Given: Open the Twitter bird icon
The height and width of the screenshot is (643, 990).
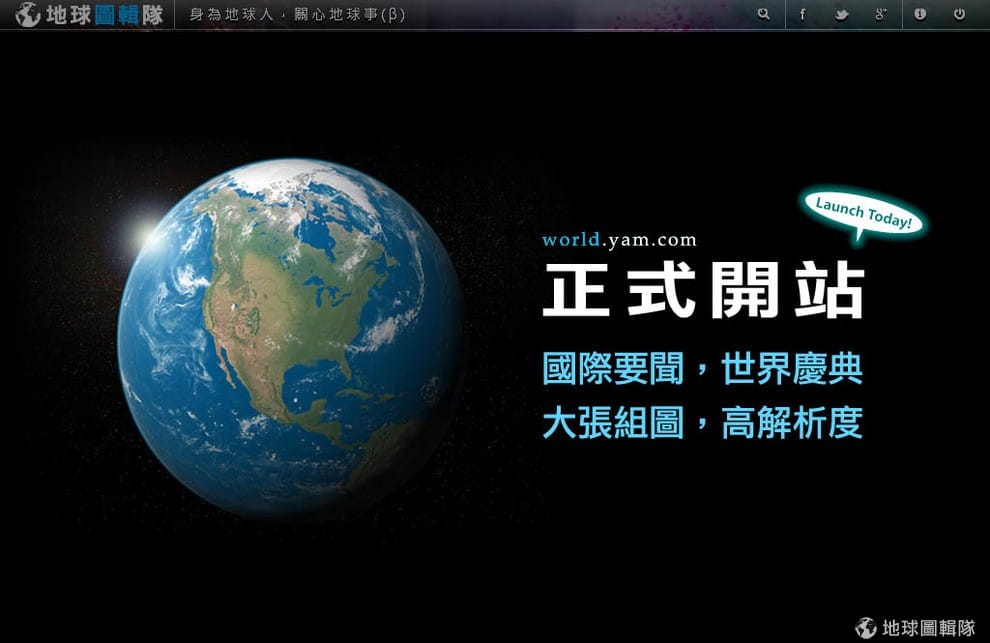Looking at the screenshot, I should [x=841, y=15].
